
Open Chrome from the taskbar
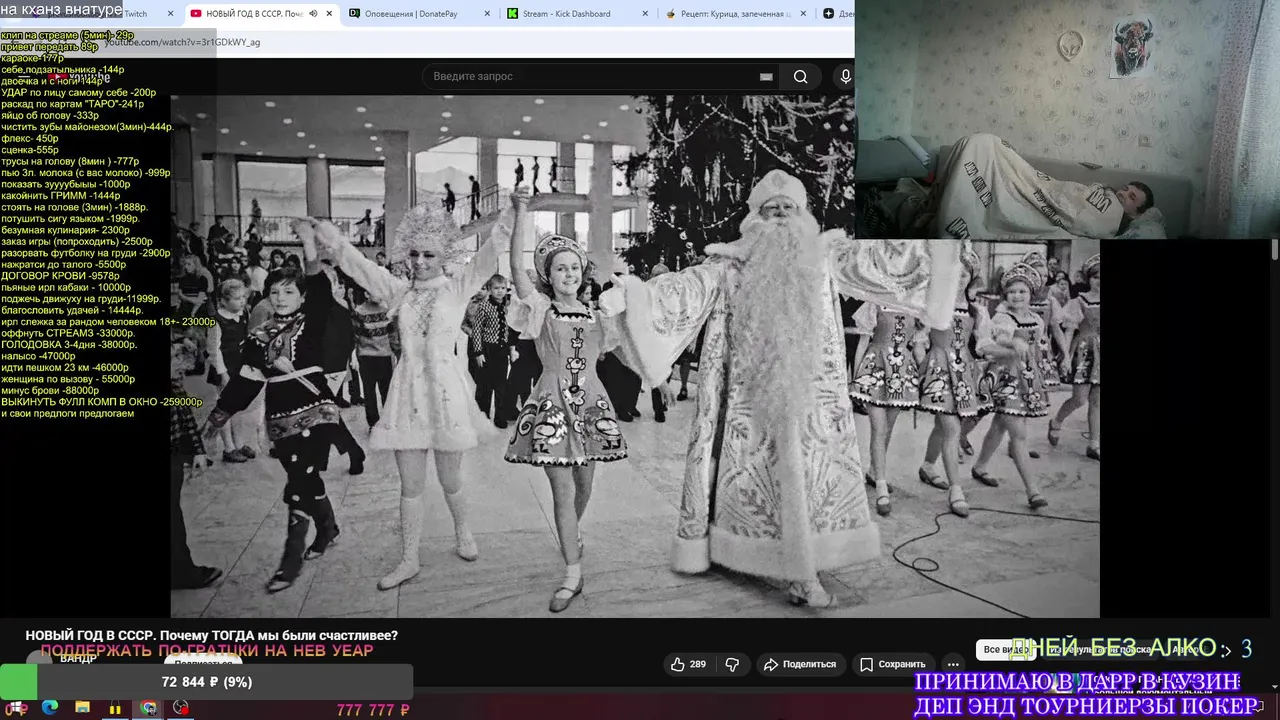[x=148, y=708]
